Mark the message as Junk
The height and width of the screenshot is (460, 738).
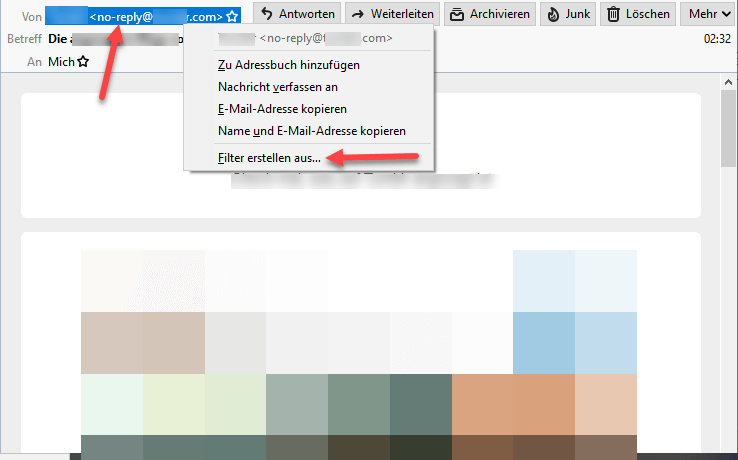point(568,14)
